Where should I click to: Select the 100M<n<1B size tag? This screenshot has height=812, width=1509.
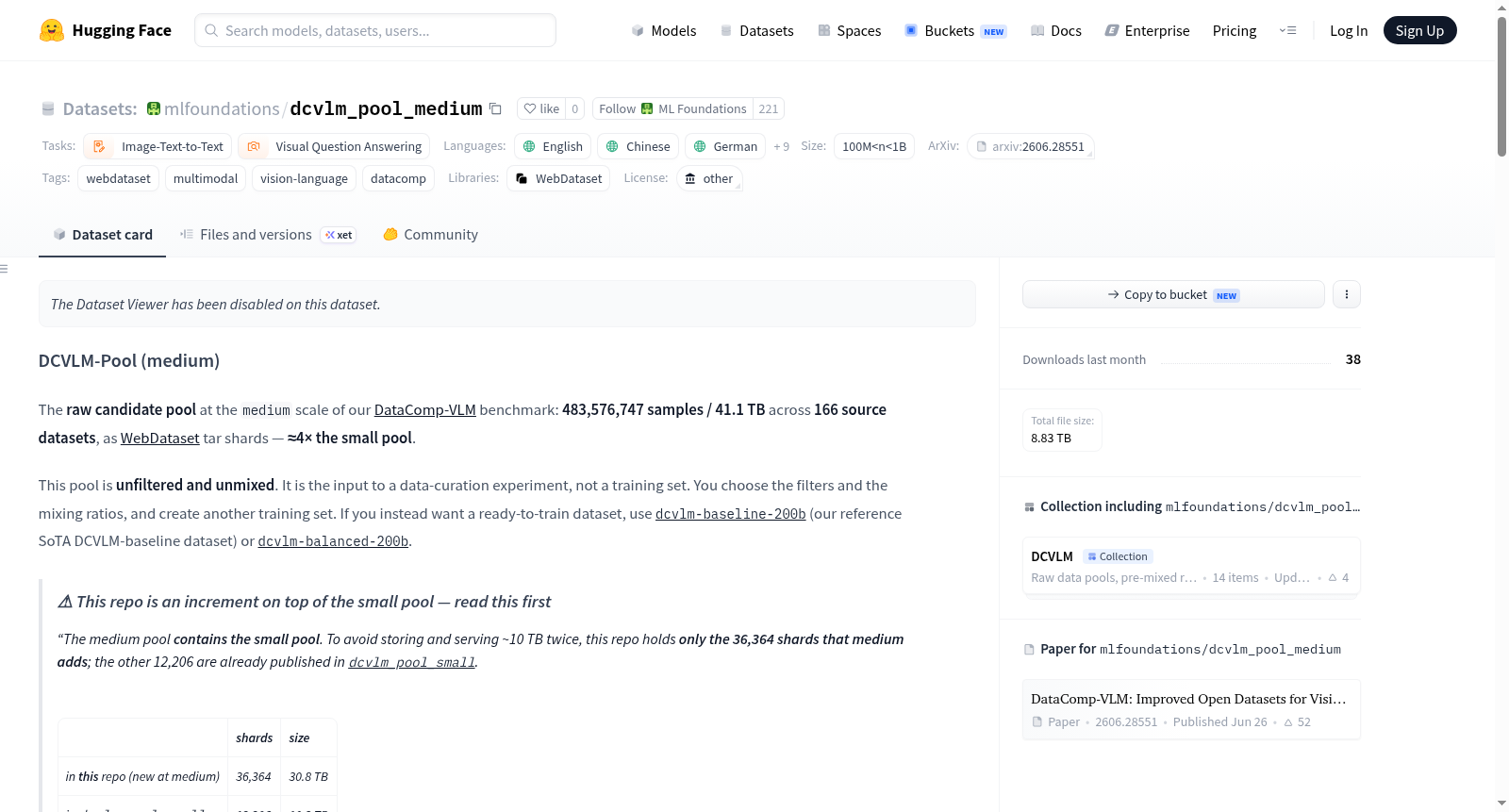(874, 146)
